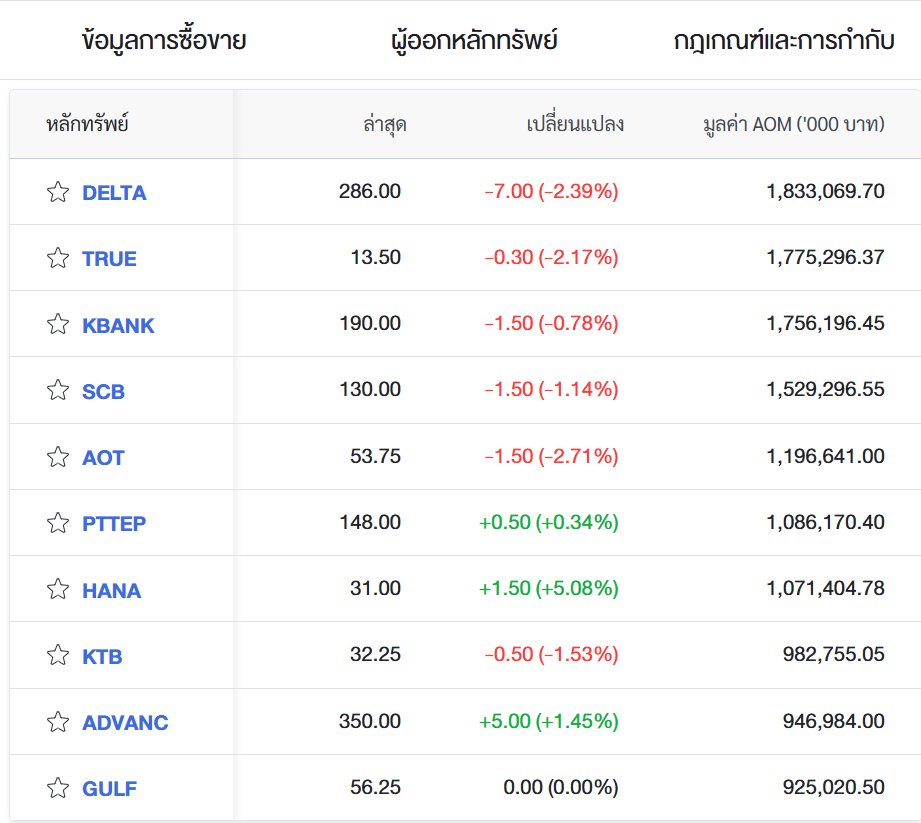Toggle the KTB favorite star
This screenshot has height=823, width=921.
(x=58, y=655)
